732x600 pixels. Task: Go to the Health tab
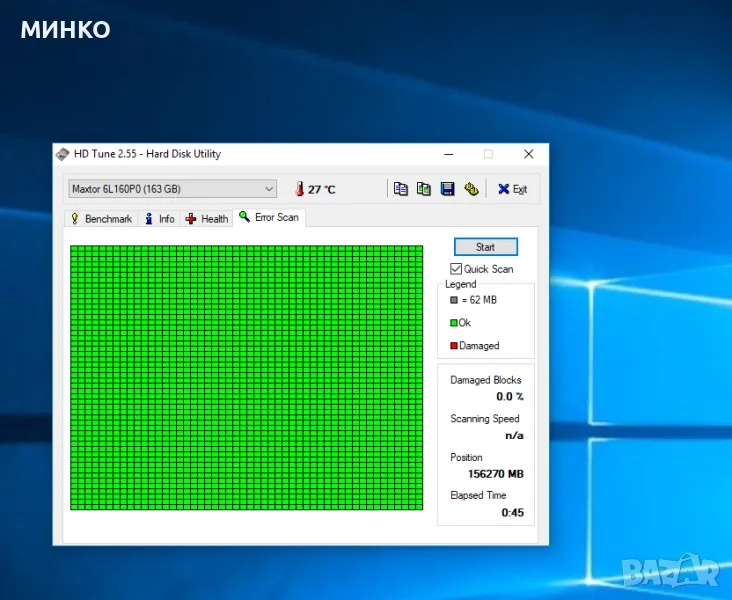click(207, 219)
